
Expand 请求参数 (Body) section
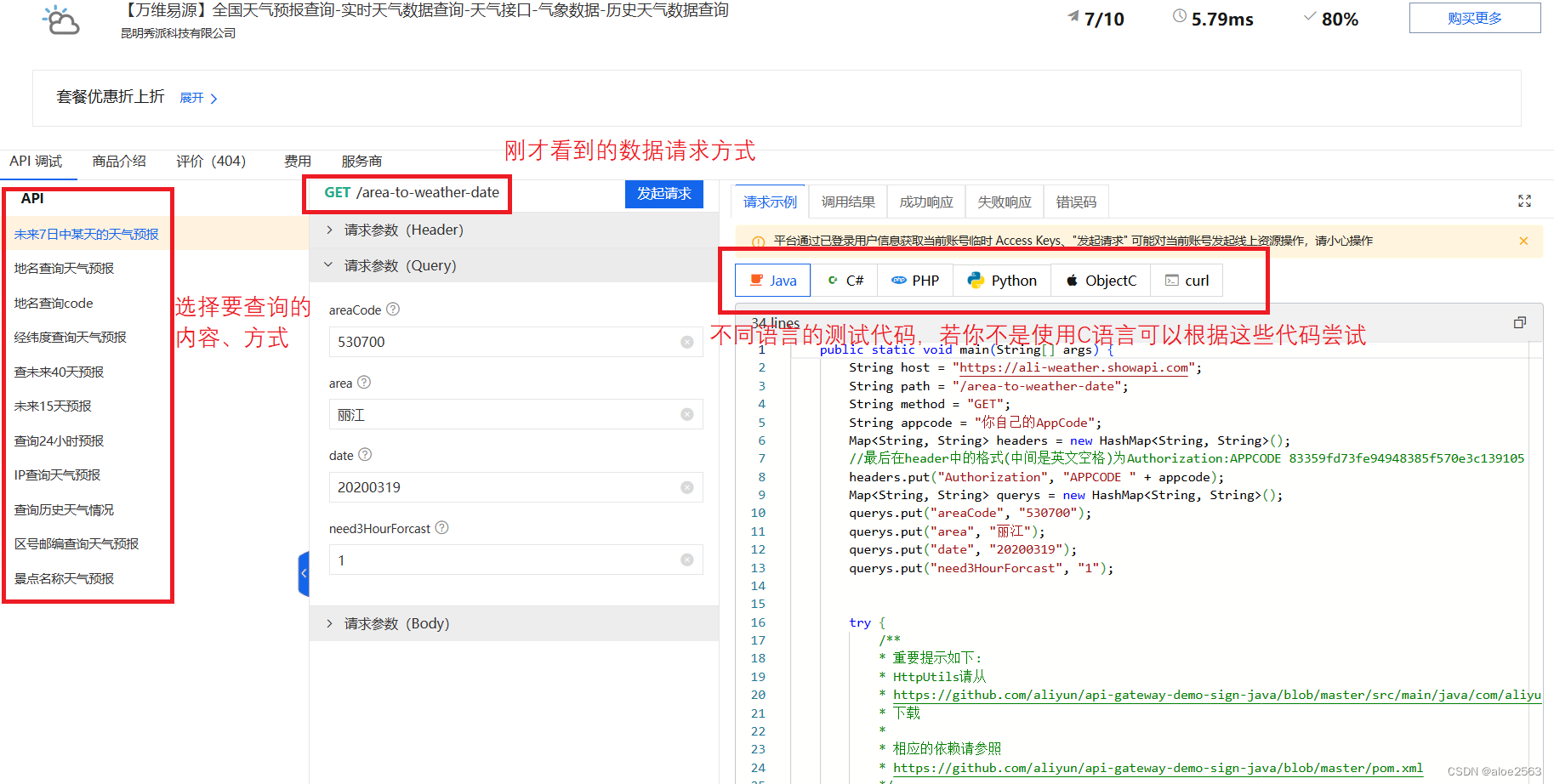[514, 623]
